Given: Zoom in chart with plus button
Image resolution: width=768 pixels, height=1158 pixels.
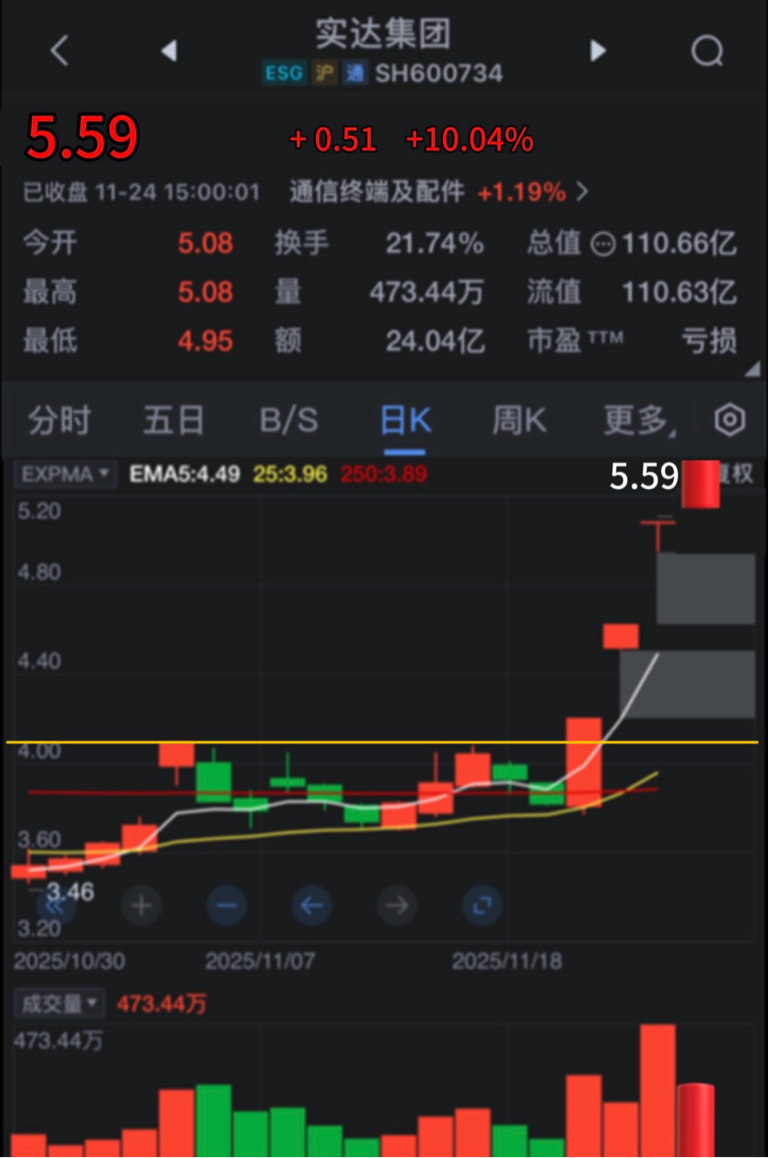Looking at the screenshot, I should pos(142,905).
